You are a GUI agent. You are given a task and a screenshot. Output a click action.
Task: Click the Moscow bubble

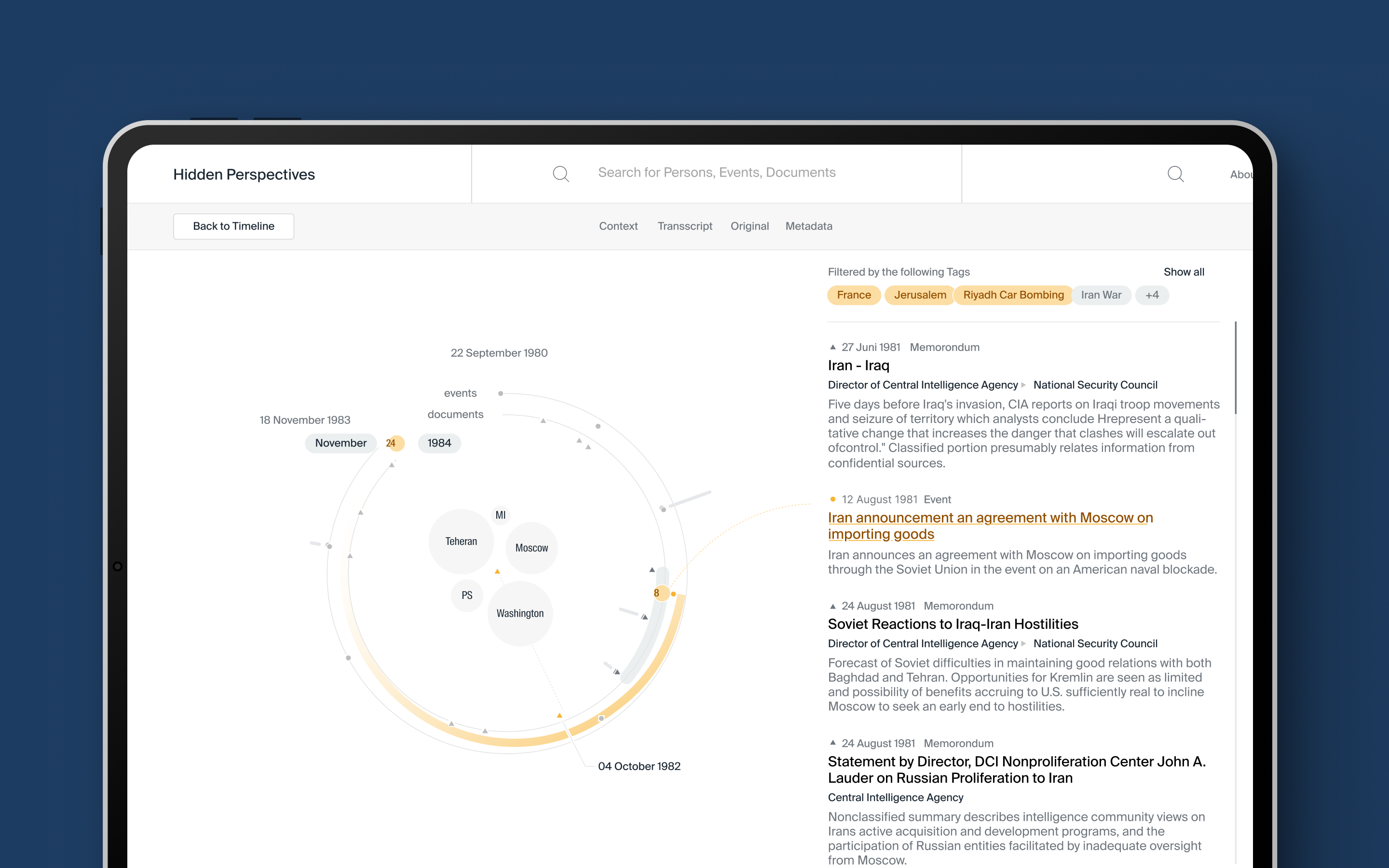pyautogui.click(x=531, y=548)
